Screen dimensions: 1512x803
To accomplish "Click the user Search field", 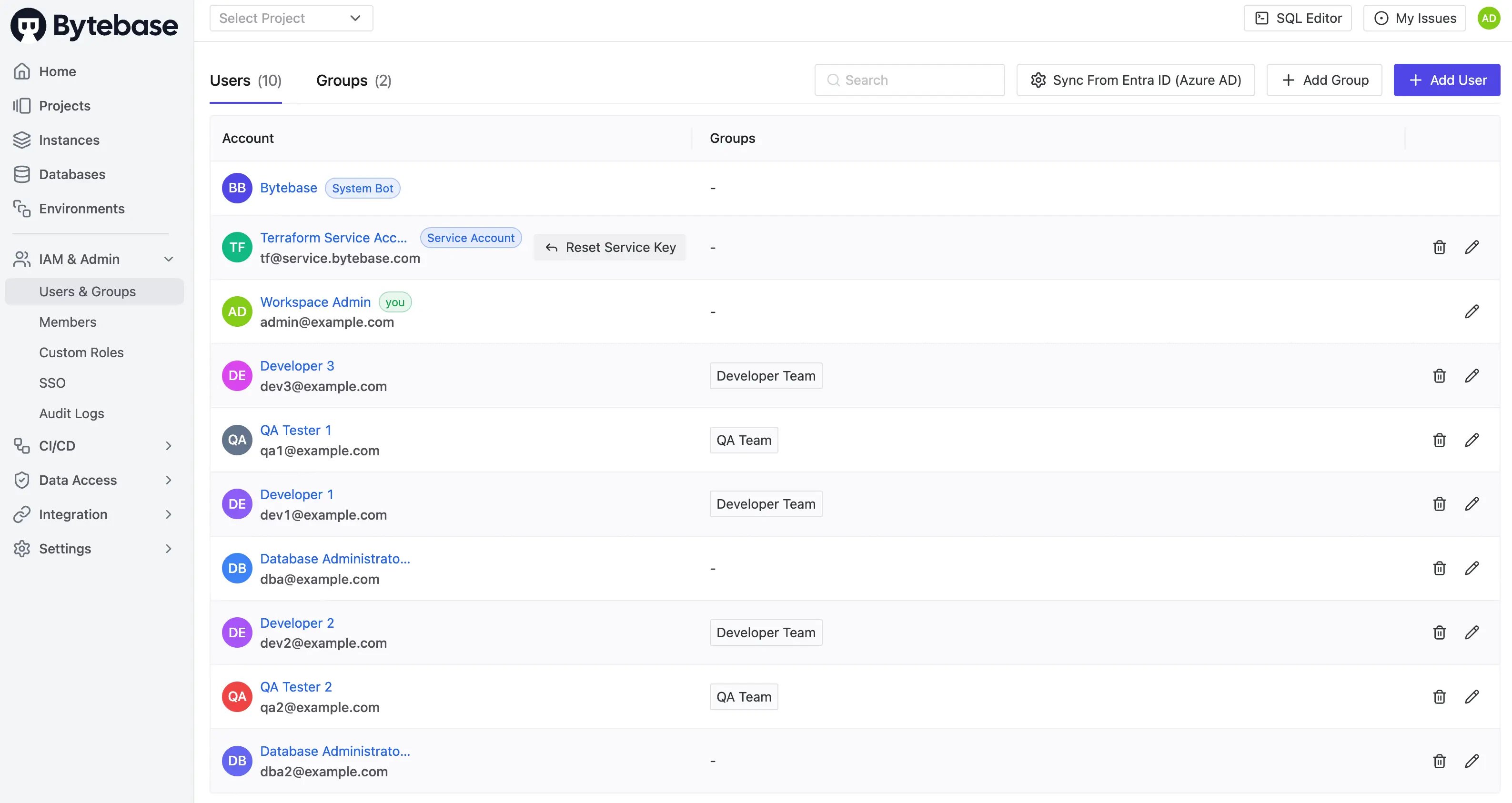I will click(910, 80).
